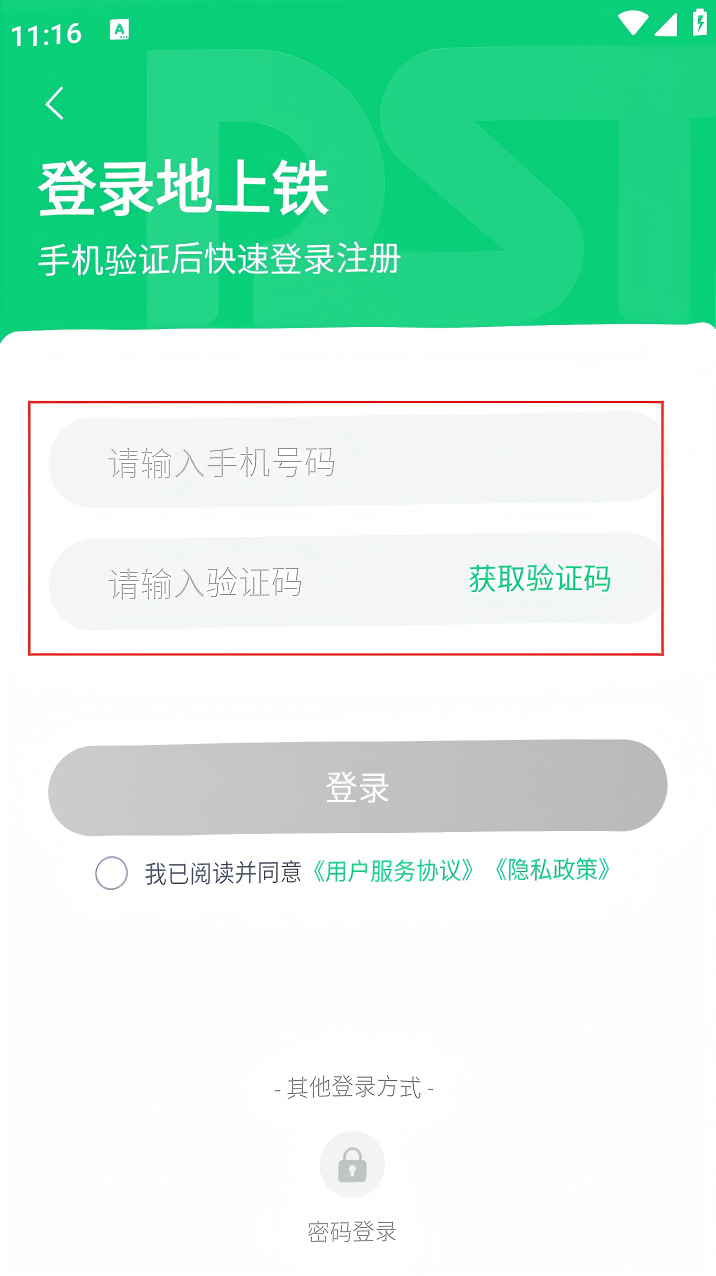Open password login via lock icon

[x=352, y=1164]
